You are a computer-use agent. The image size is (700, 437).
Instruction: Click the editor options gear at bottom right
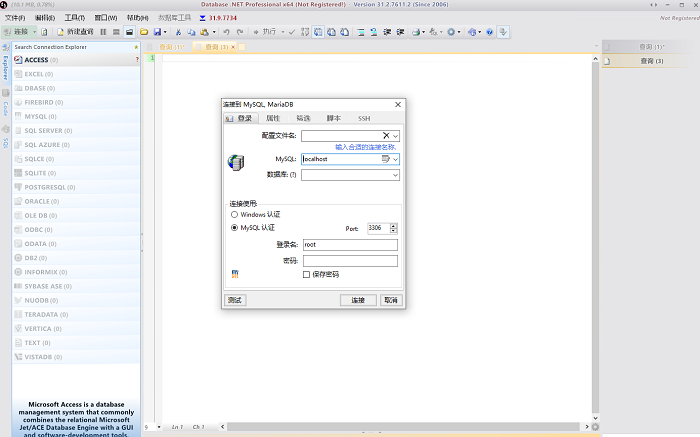(x=595, y=427)
